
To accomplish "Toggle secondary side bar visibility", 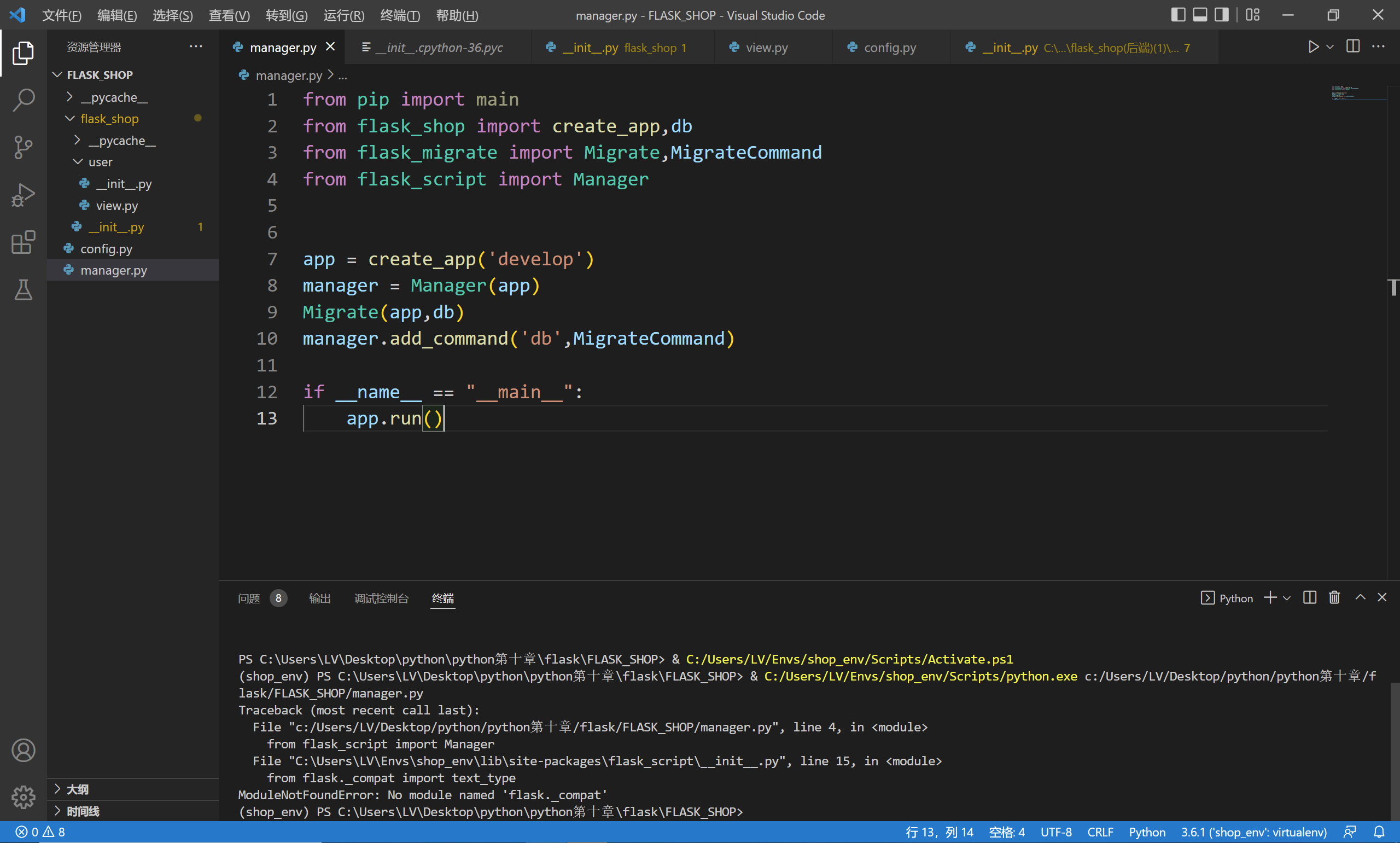I will click(x=1222, y=15).
